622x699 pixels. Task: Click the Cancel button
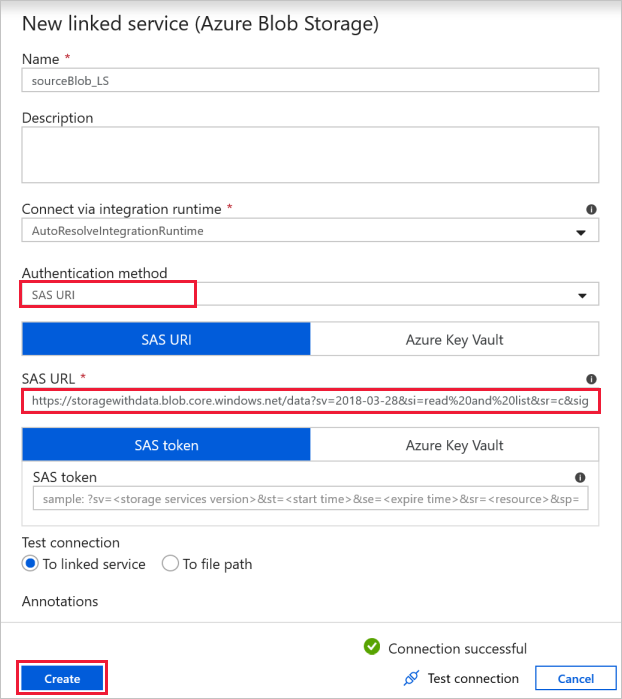(575, 678)
